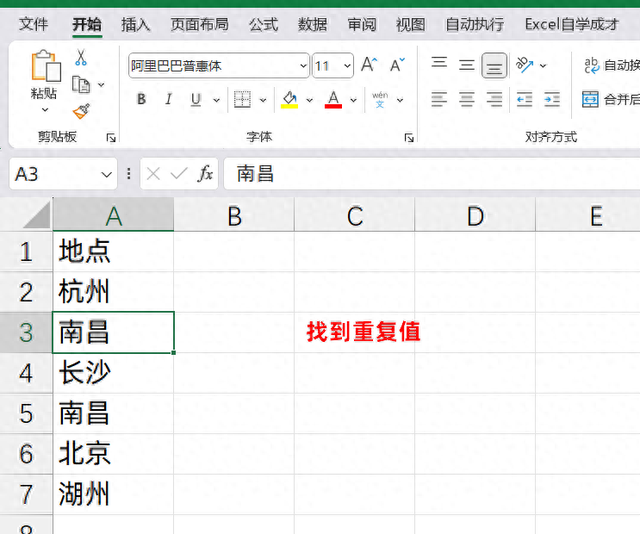Screen dimensions: 640x534
Task: Click the formula bar showing 南昌
Action: coord(432,174)
